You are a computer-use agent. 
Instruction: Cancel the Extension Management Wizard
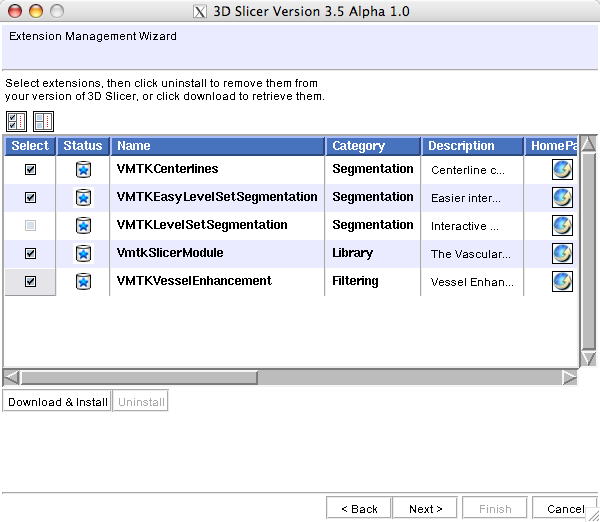pos(565,509)
